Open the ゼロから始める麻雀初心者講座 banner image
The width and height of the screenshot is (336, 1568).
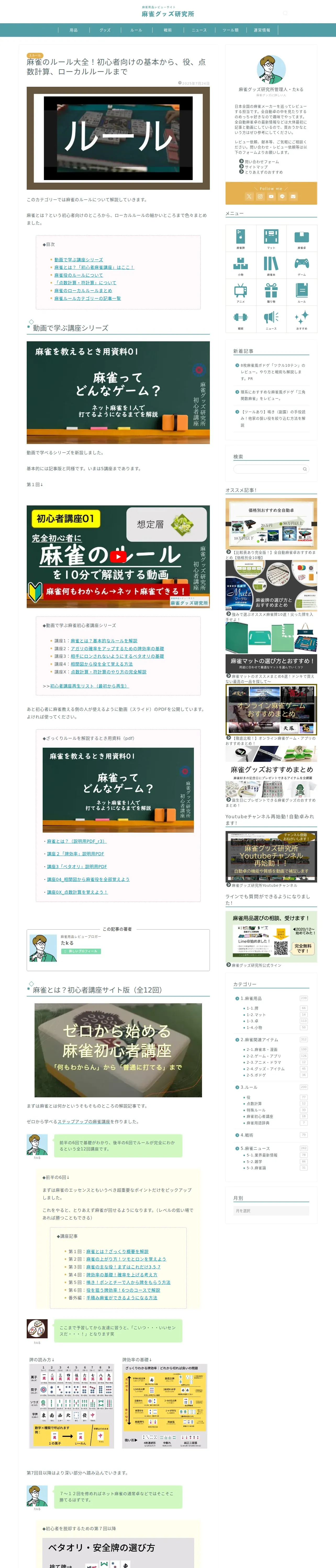pyautogui.click(x=118, y=1050)
